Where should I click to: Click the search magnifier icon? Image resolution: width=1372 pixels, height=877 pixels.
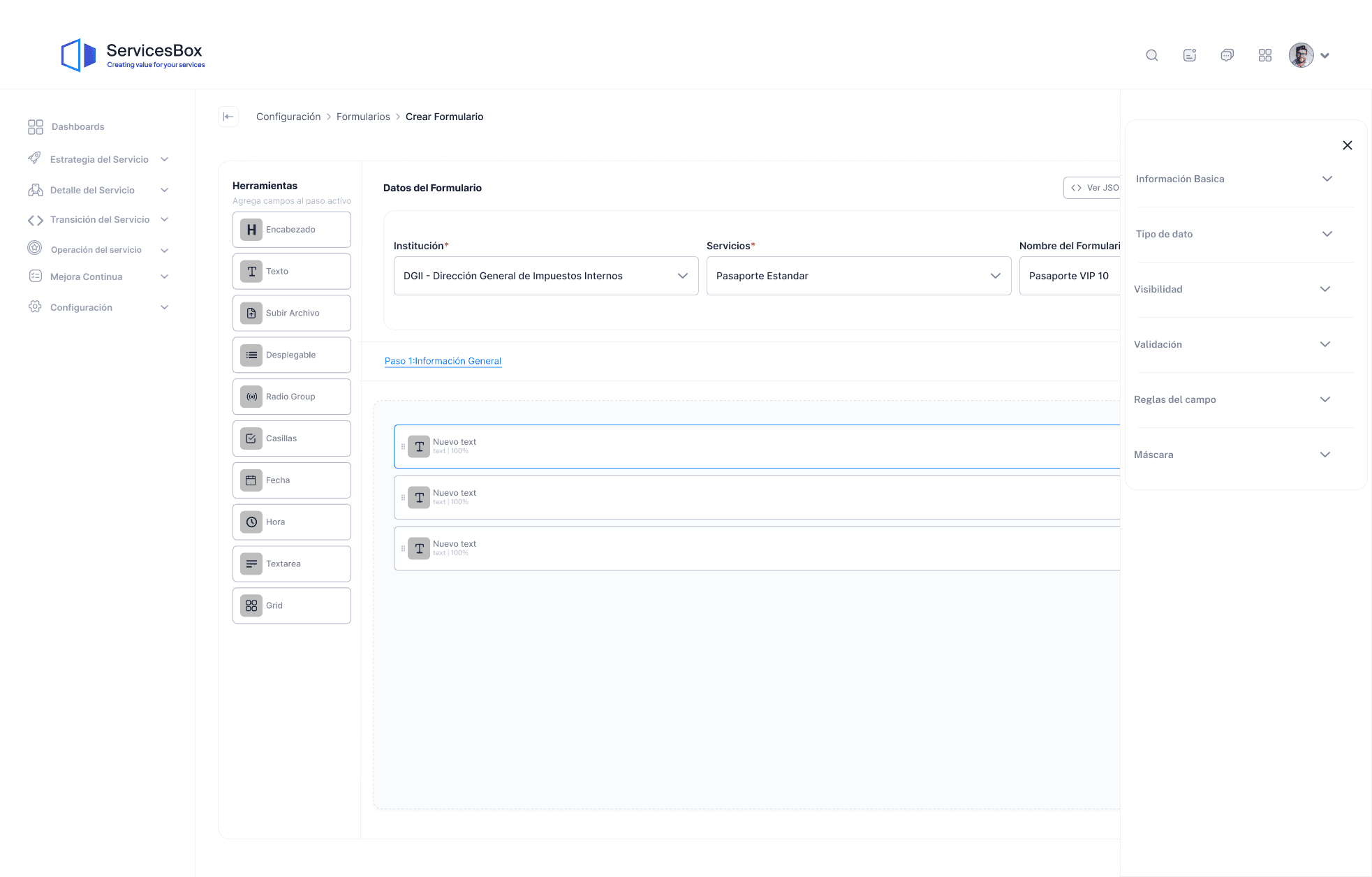coord(1152,55)
